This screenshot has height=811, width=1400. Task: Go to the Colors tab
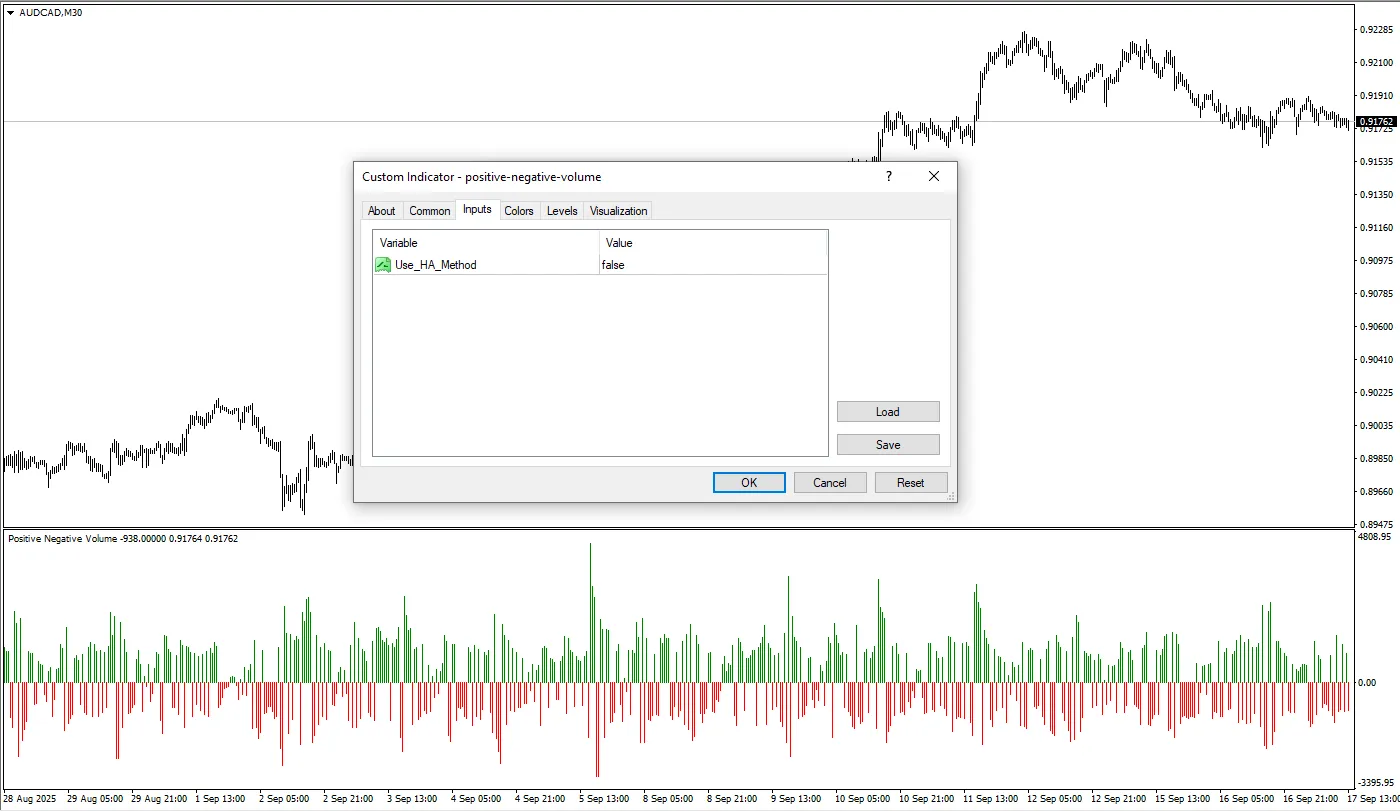pos(519,211)
